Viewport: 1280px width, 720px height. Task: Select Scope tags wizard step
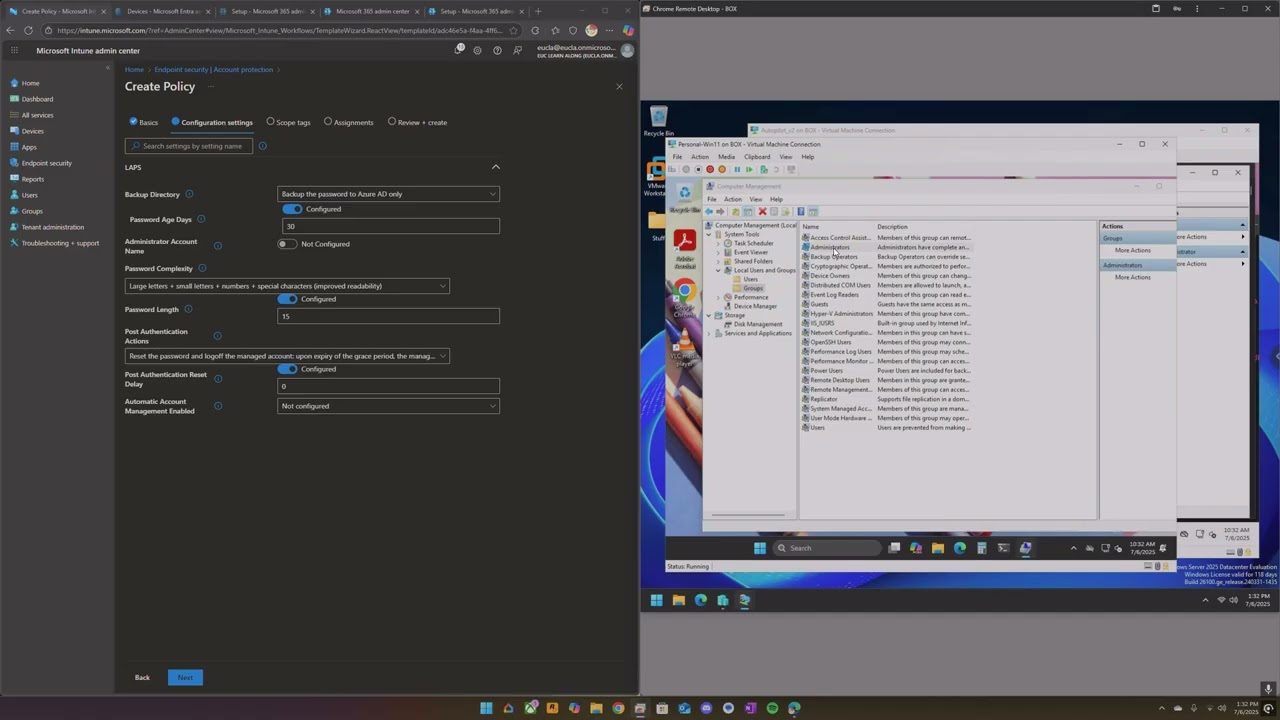click(289, 122)
